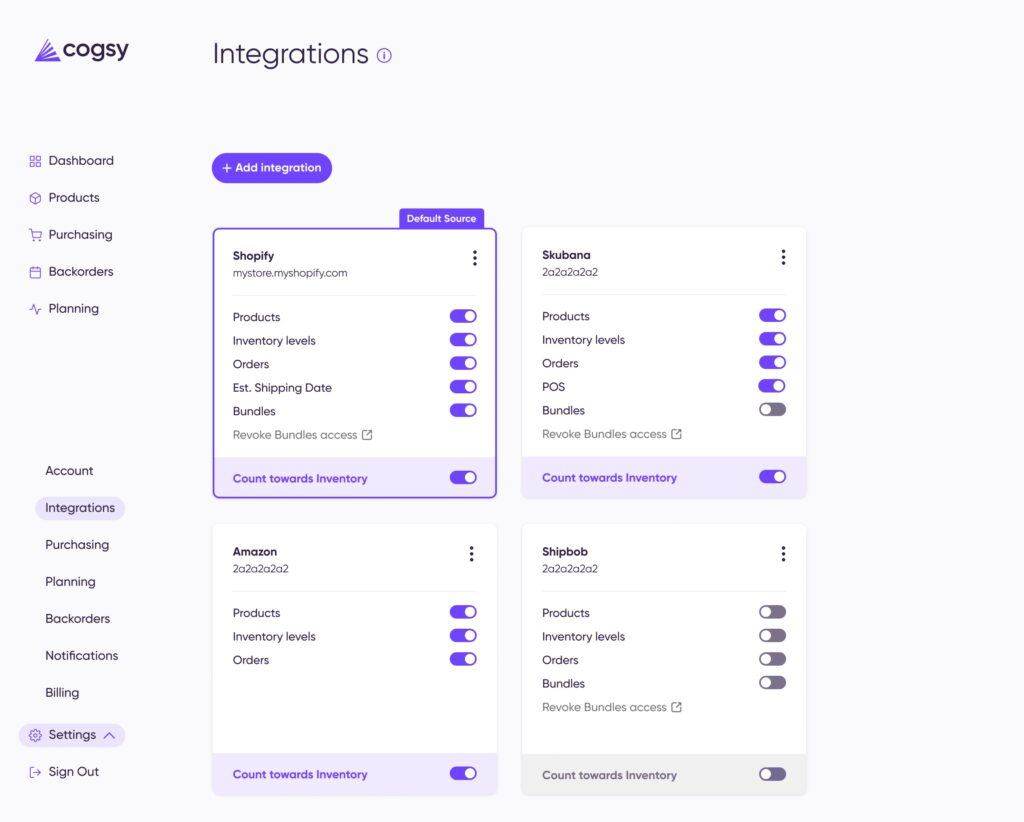Image resolution: width=1024 pixels, height=822 pixels.
Task: Click plus icon on Add integration
Action: point(227,168)
